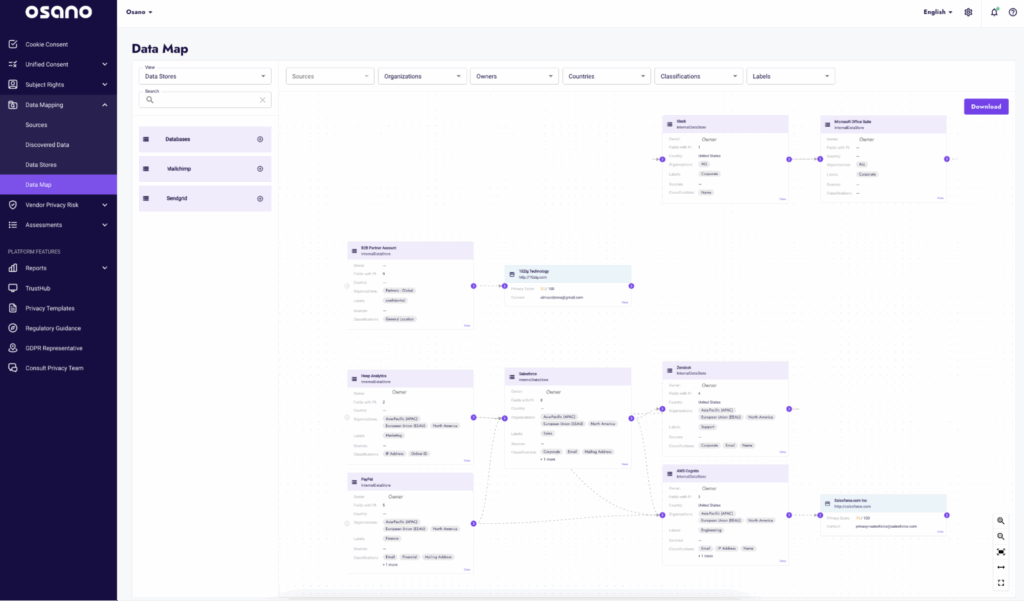Open the Sources filter dropdown

330,76
